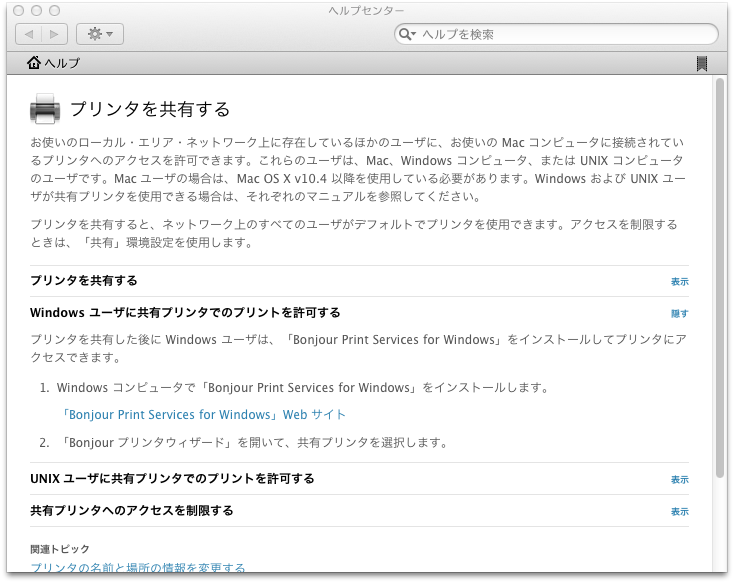Collapse the Windows ユーザ section with 隠す
734x583 pixels.
click(x=680, y=313)
